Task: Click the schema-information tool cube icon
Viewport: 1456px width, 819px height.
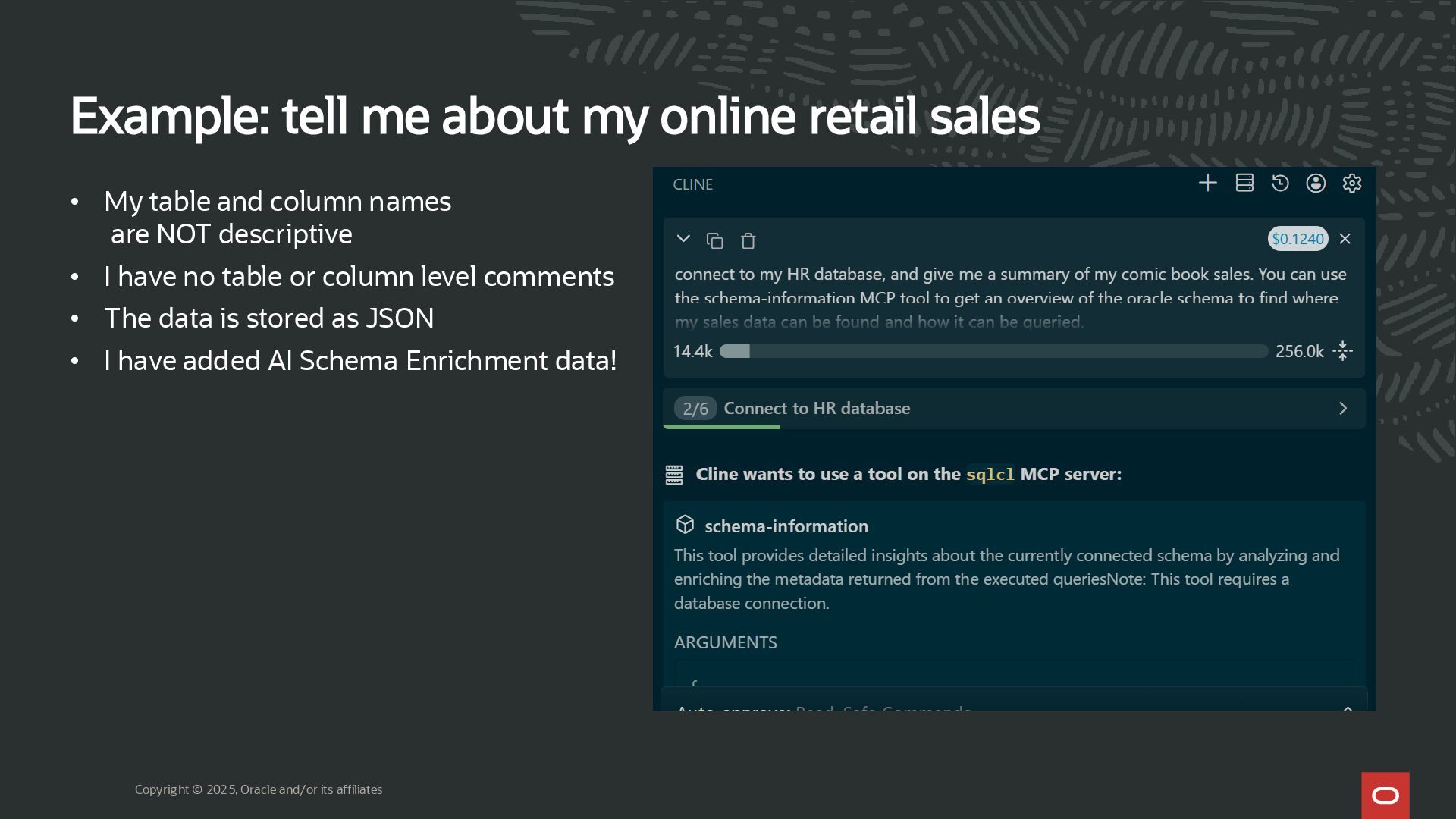Action: 685,525
